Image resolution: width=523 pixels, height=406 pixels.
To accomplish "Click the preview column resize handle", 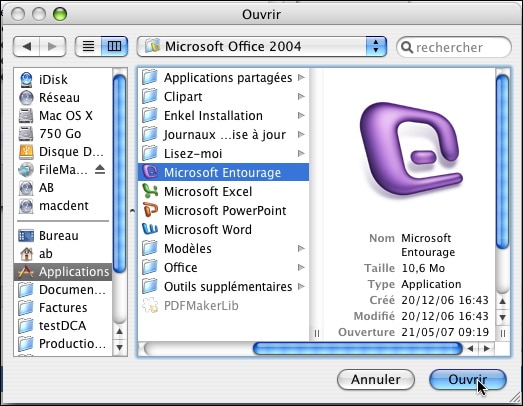I will pyautogui.click(x=503, y=334).
